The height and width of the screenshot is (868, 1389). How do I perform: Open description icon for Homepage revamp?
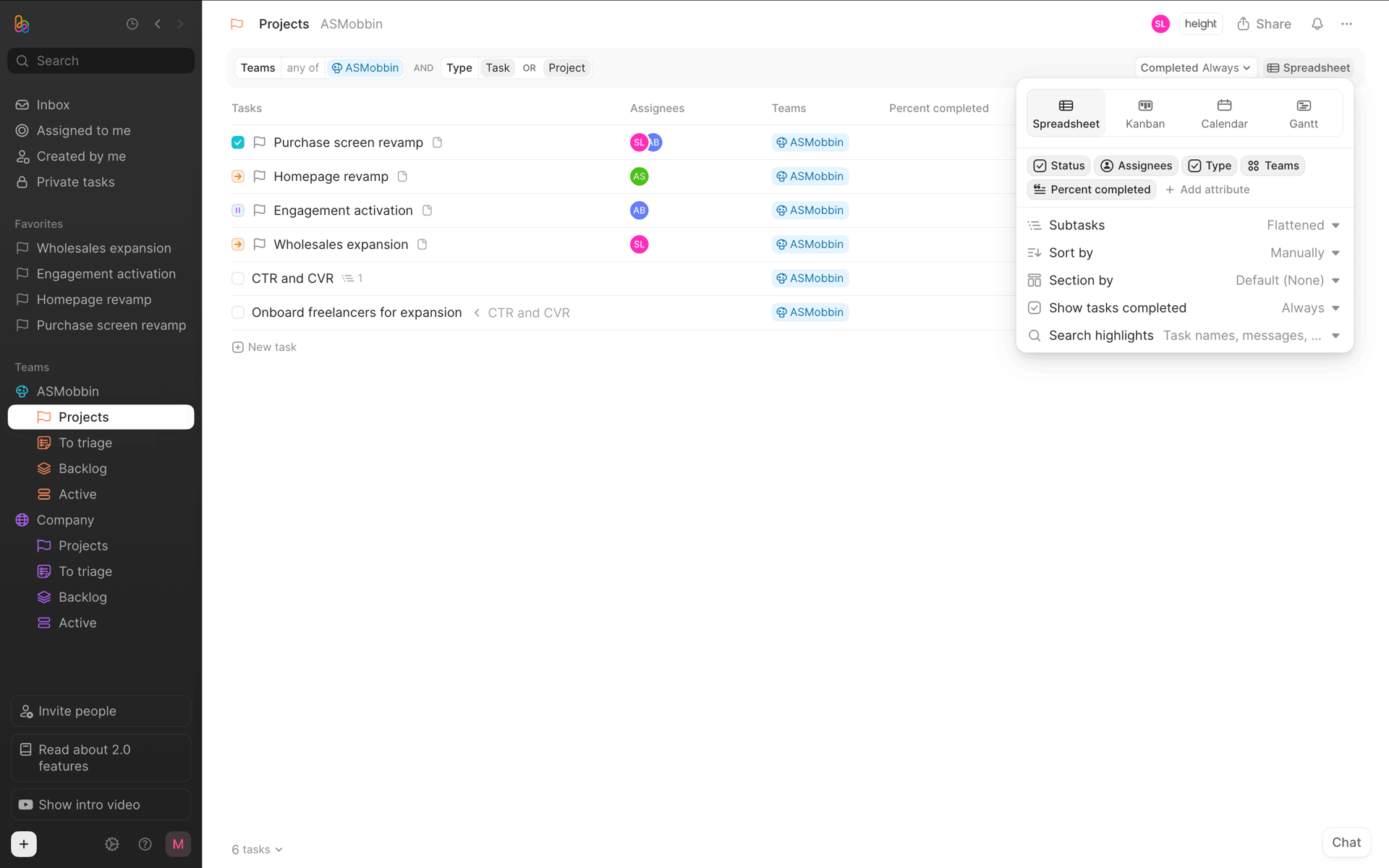click(x=402, y=176)
